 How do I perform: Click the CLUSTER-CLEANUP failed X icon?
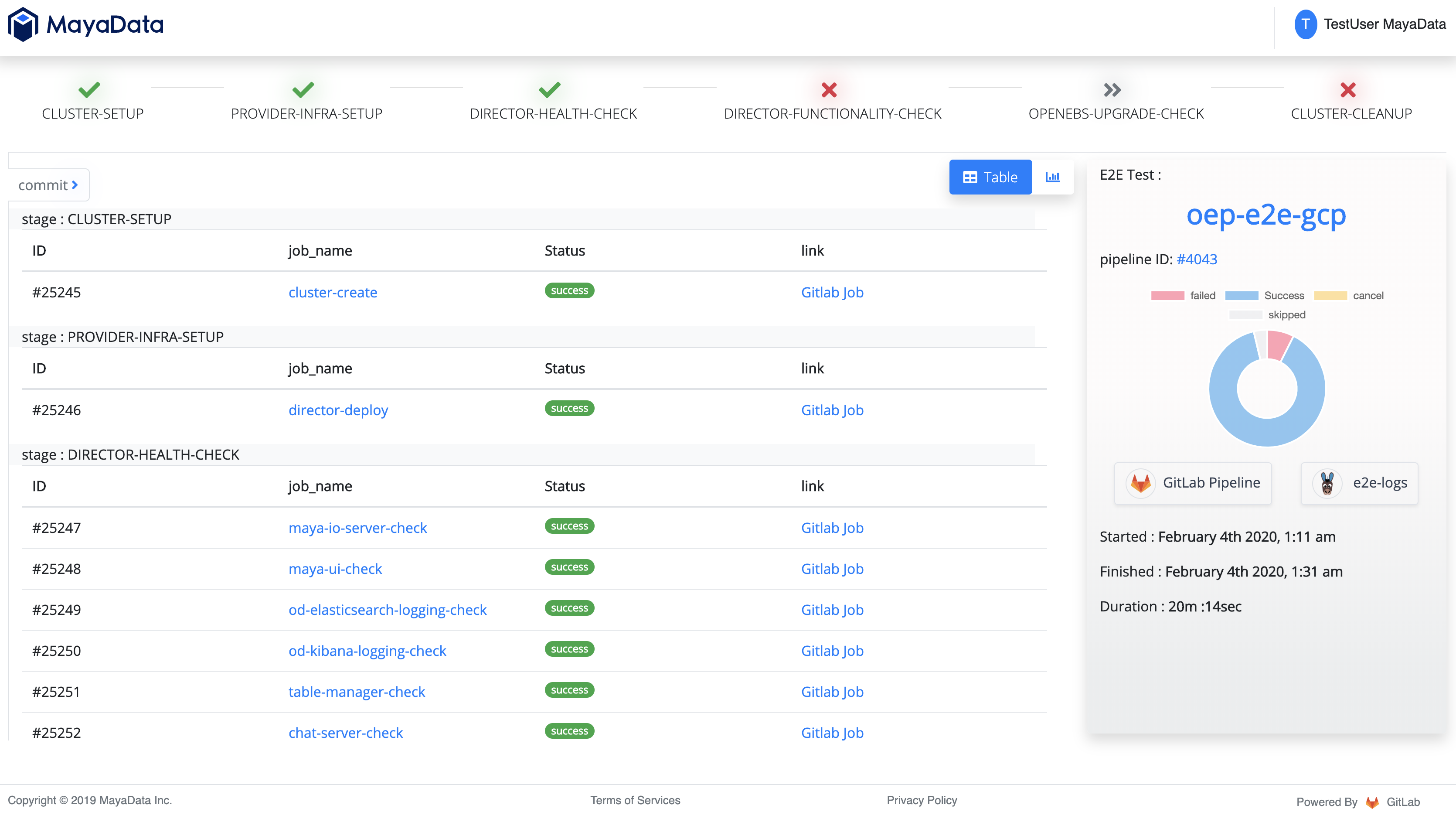pyautogui.click(x=1348, y=89)
